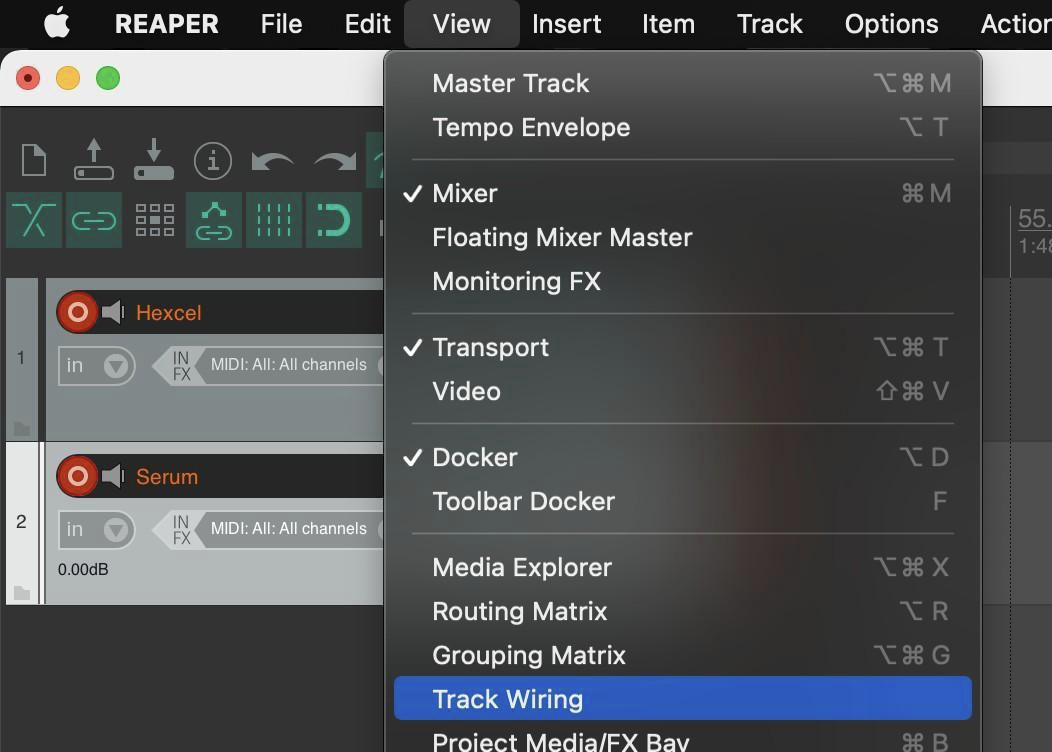Select the Hexcel track name label

pos(168,313)
